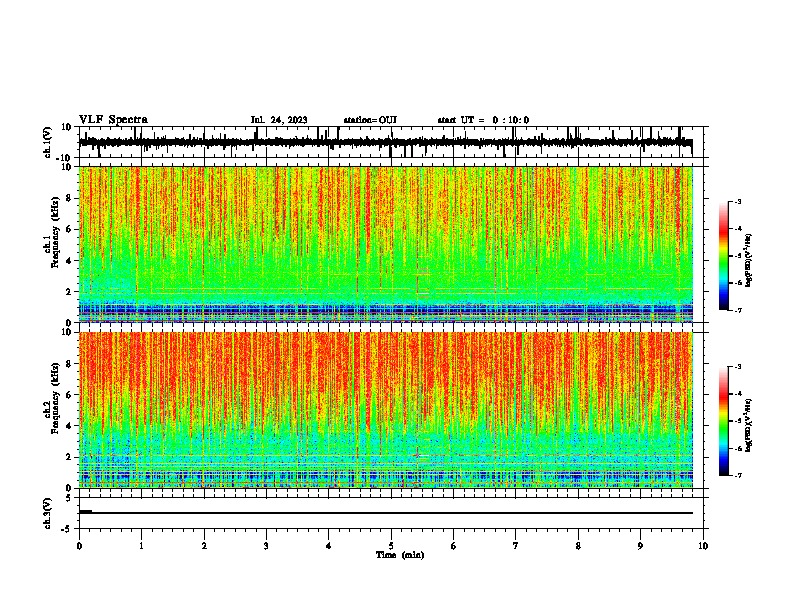Click the "8" kHz tick of ch.1 spectrogram
Viewport: 792px width, 612px height.
tap(69, 198)
